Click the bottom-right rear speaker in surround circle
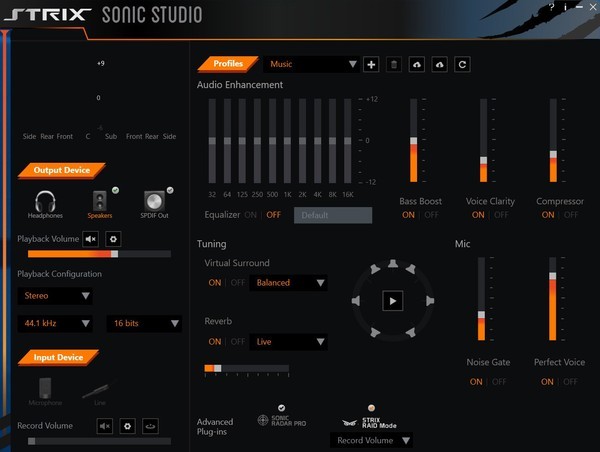600x452 pixels. pos(411,332)
